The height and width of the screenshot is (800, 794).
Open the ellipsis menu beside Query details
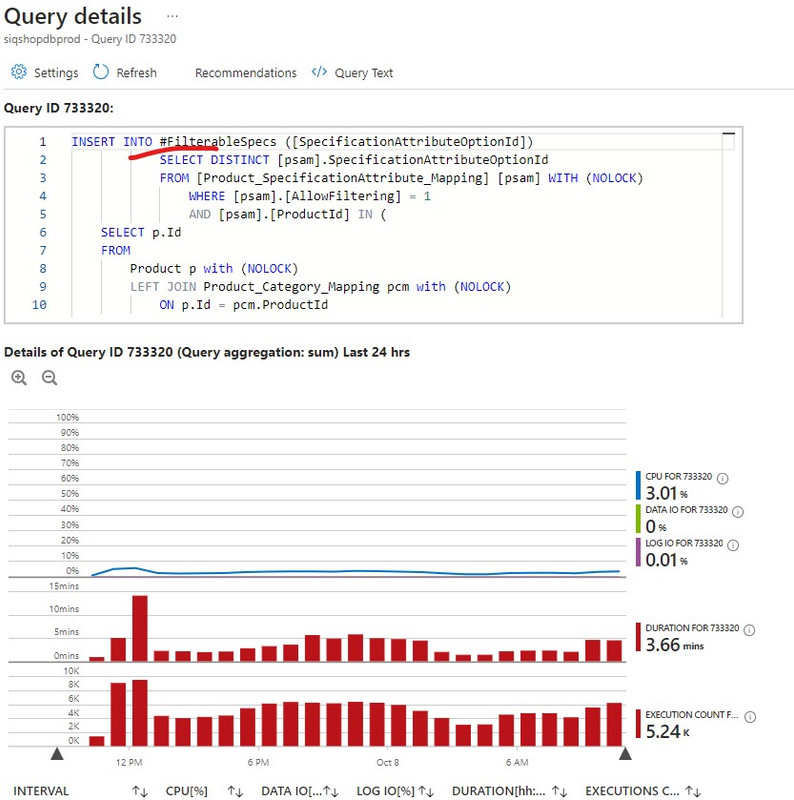pyautogui.click(x=172, y=16)
